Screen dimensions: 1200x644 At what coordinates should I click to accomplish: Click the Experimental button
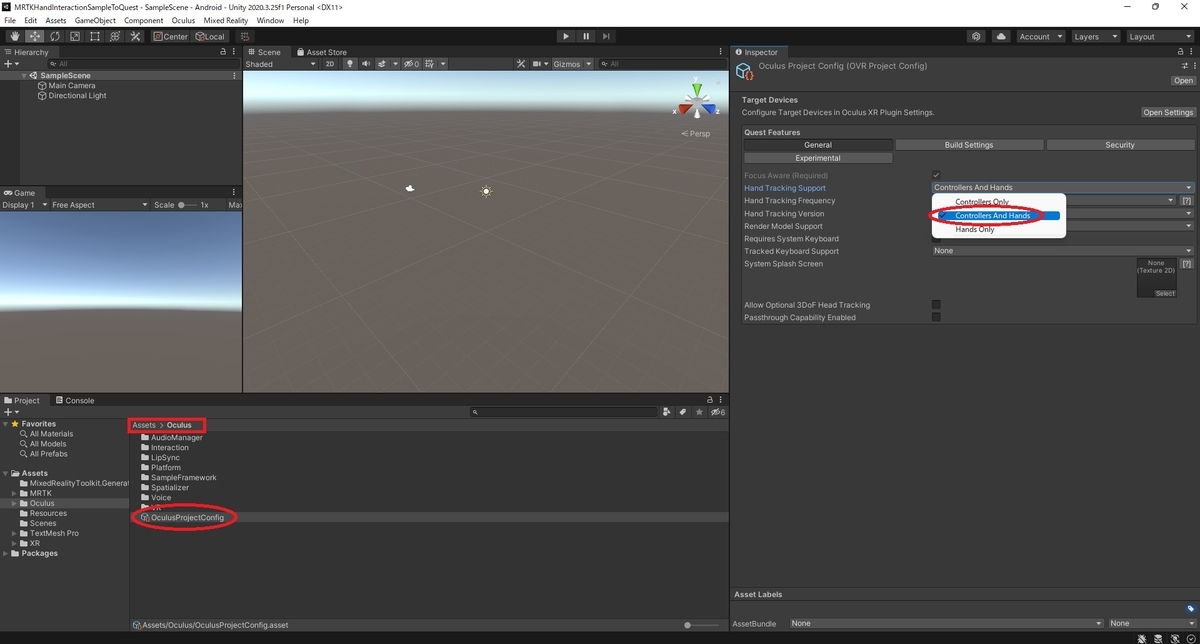click(818, 158)
